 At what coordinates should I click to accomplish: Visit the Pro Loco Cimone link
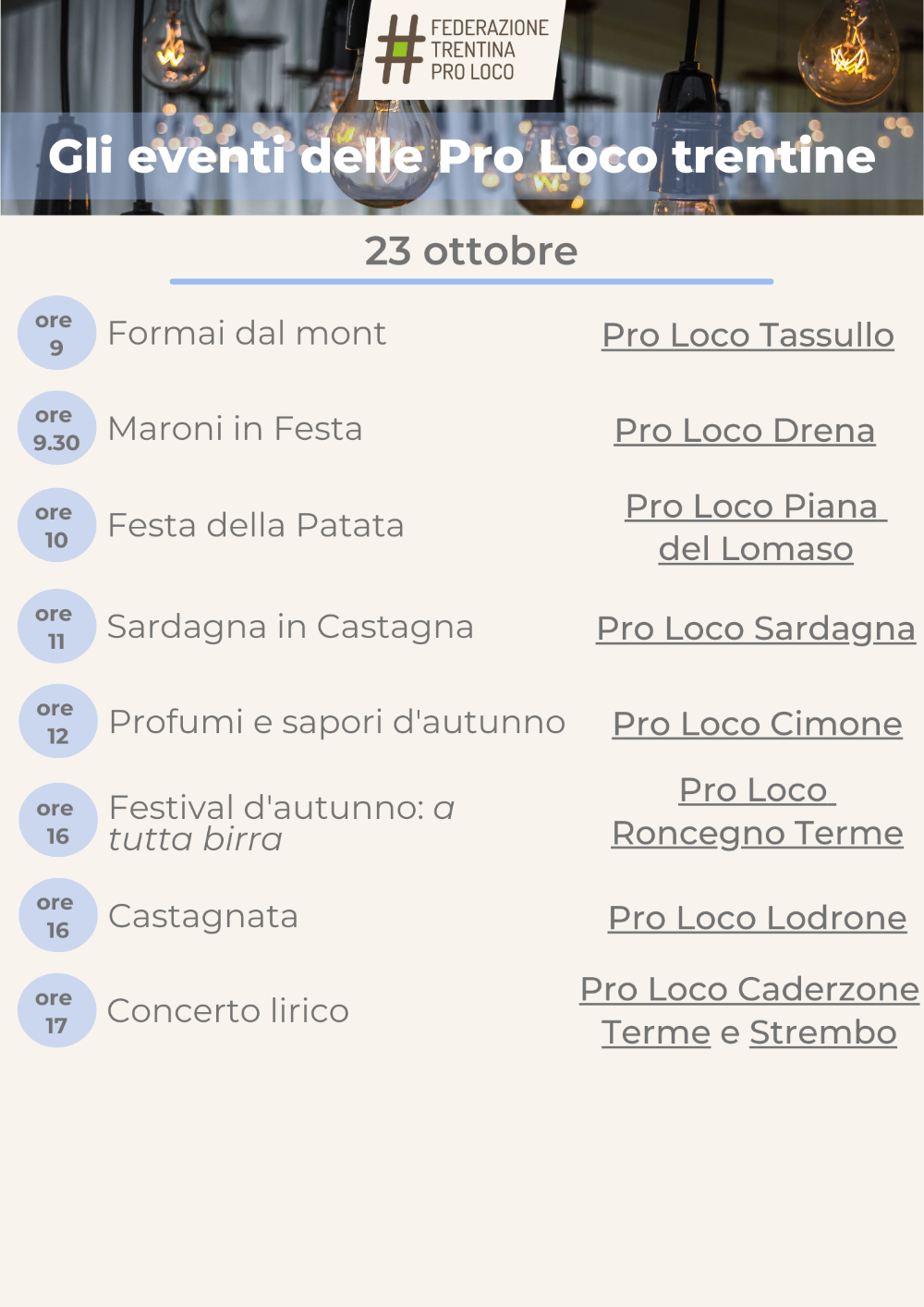point(757,724)
